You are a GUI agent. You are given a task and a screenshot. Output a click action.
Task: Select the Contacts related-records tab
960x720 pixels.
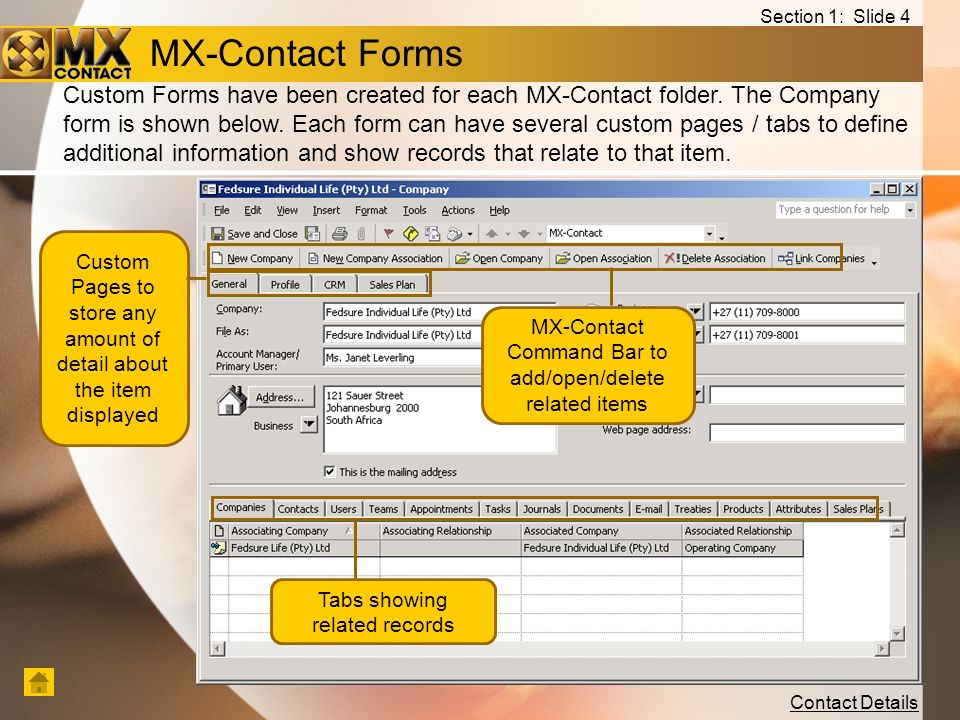pyautogui.click(x=298, y=509)
